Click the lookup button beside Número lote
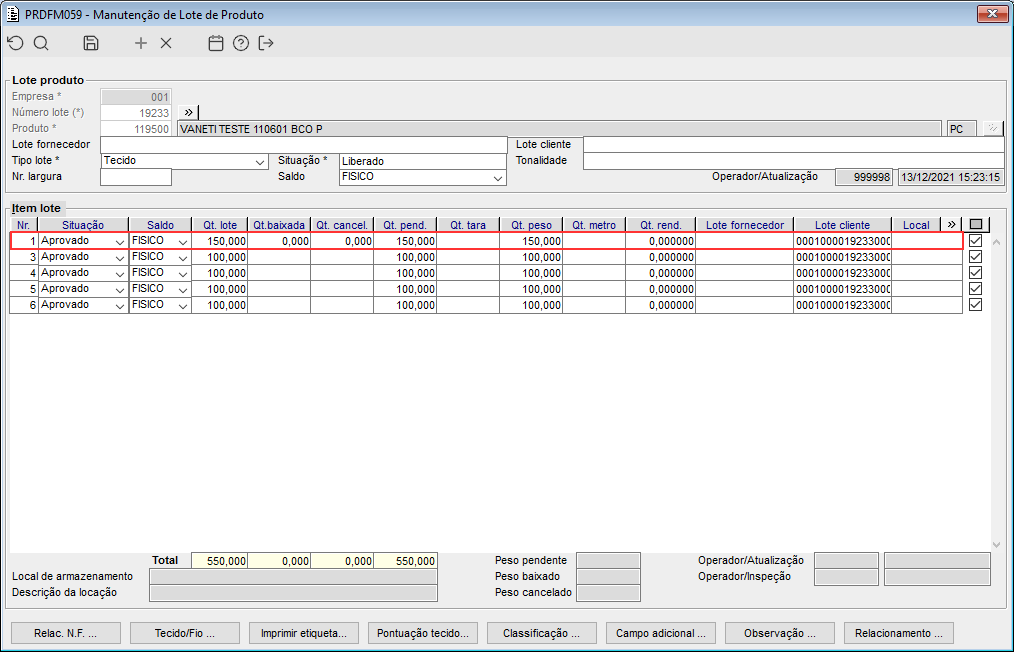Viewport: 1014px width, 652px height. [188, 113]
